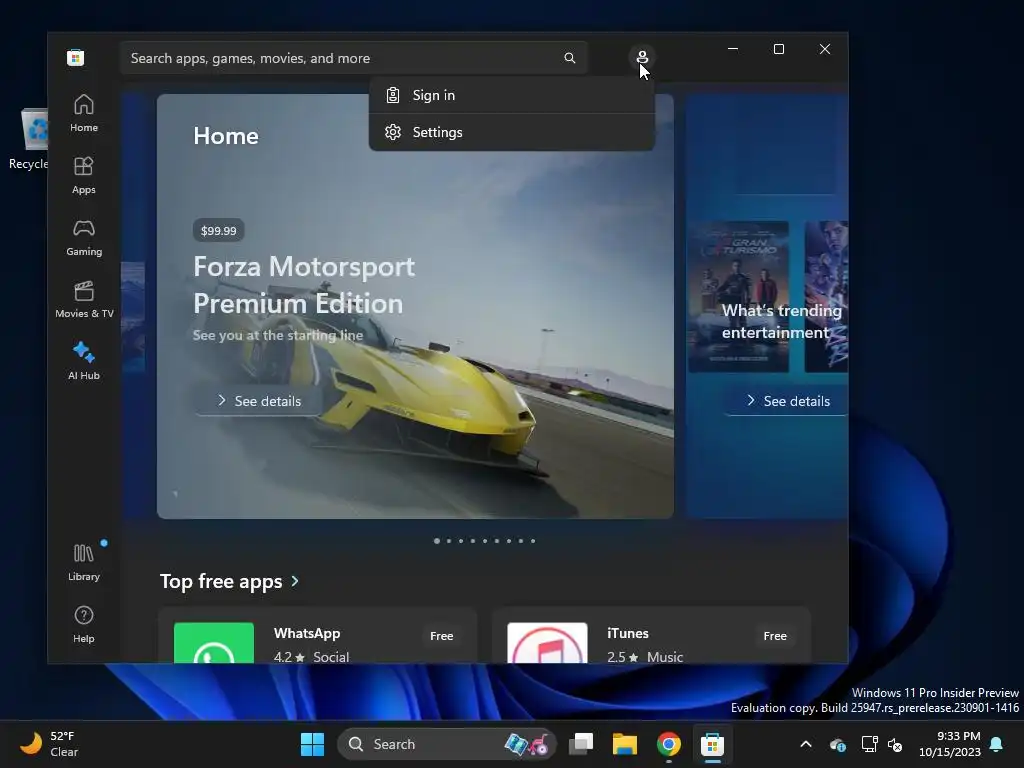Select first carousel page dot
1024x768 pixels.
(x=437, y=541)
